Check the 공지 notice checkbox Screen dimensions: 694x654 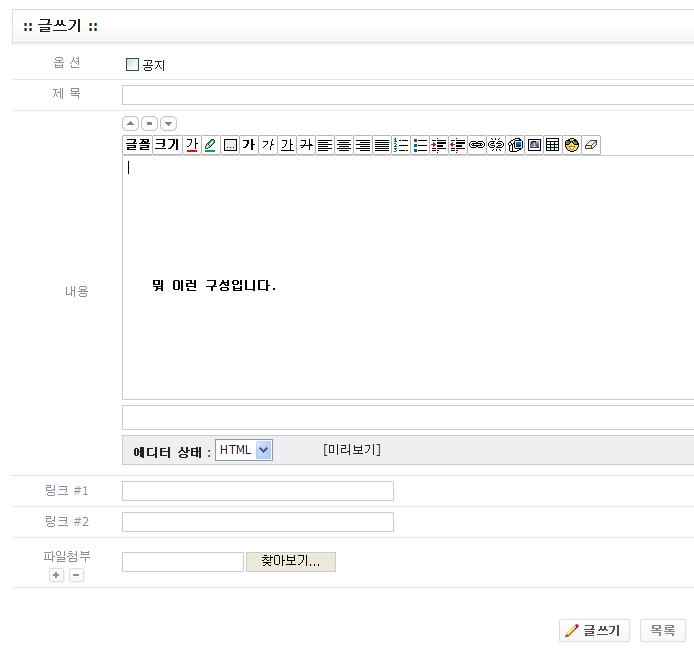132,65
